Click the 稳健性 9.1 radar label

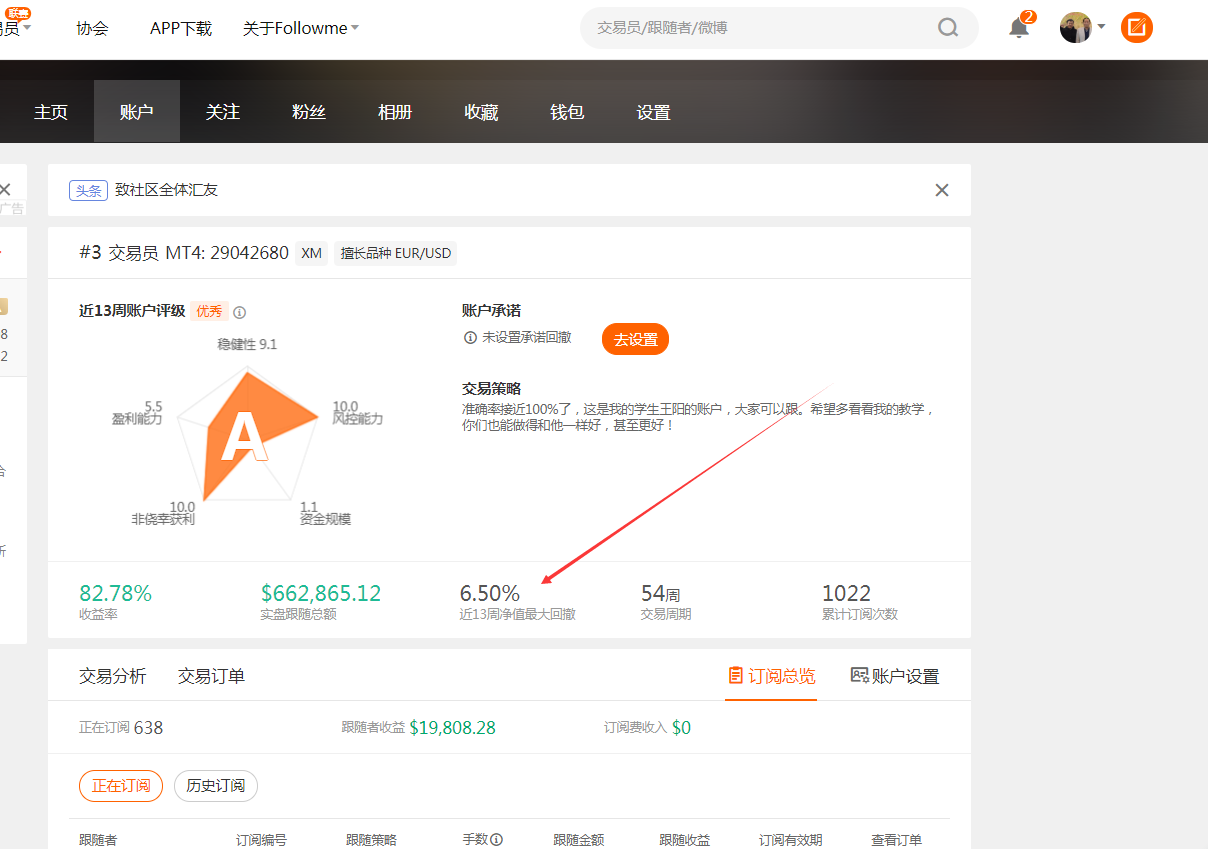coord(247,344)
